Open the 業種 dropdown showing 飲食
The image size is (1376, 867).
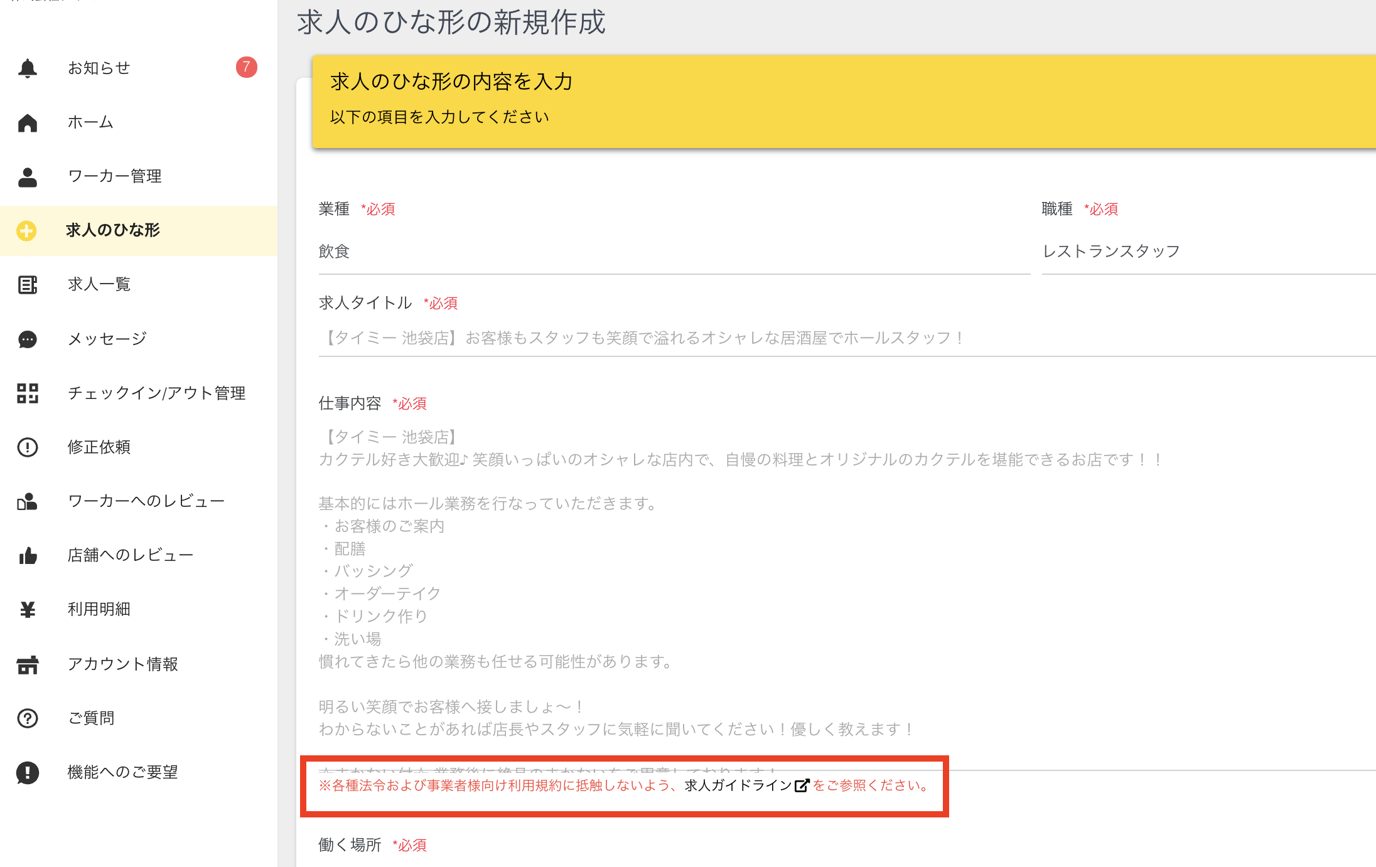click(674, 252)
